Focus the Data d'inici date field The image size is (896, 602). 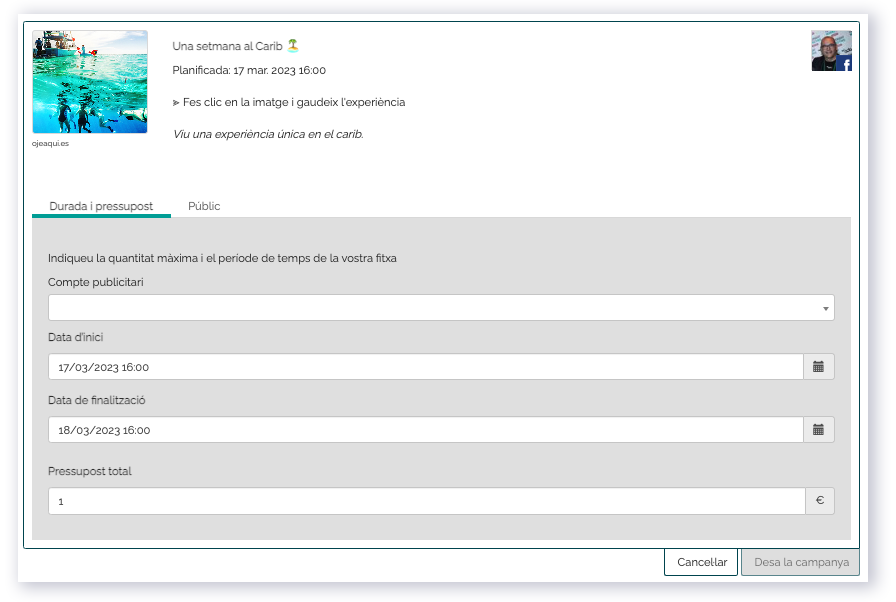click(x=425, y=367)
